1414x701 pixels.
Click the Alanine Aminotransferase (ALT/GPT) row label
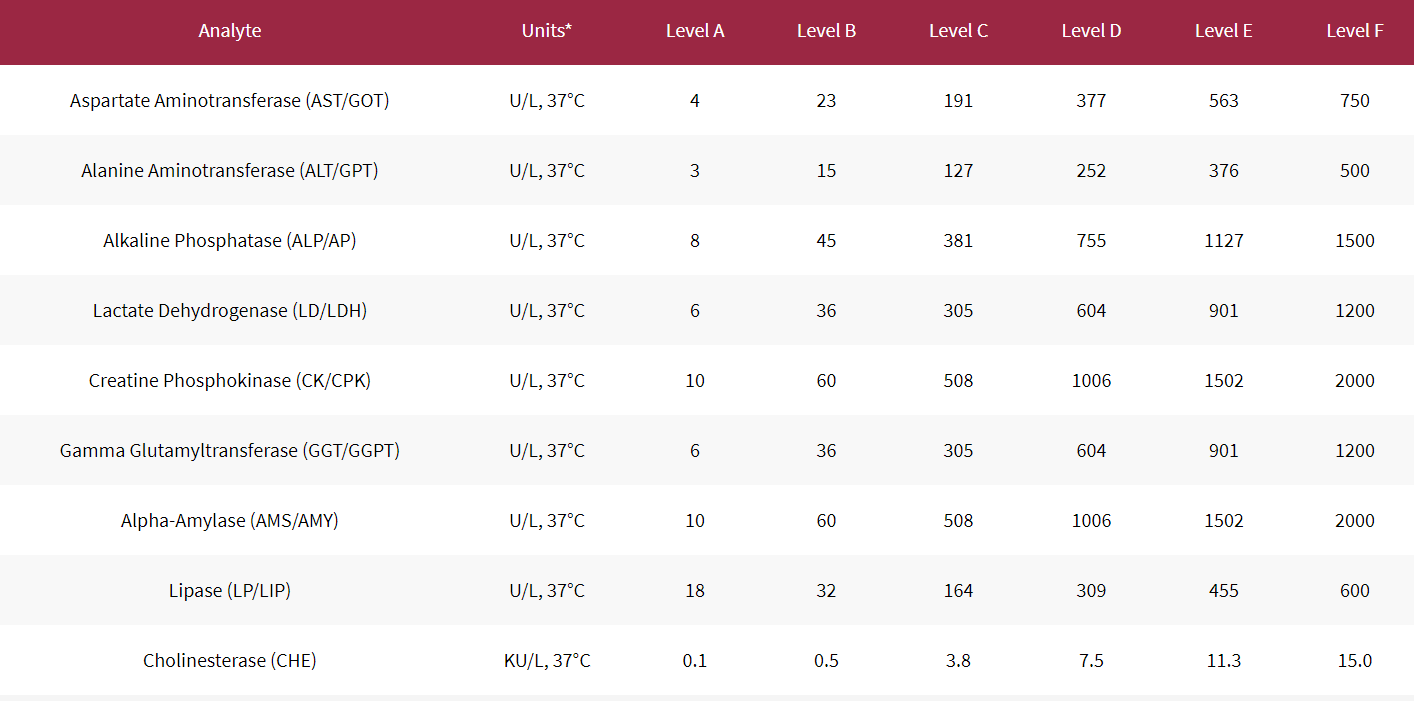[230, 171]
